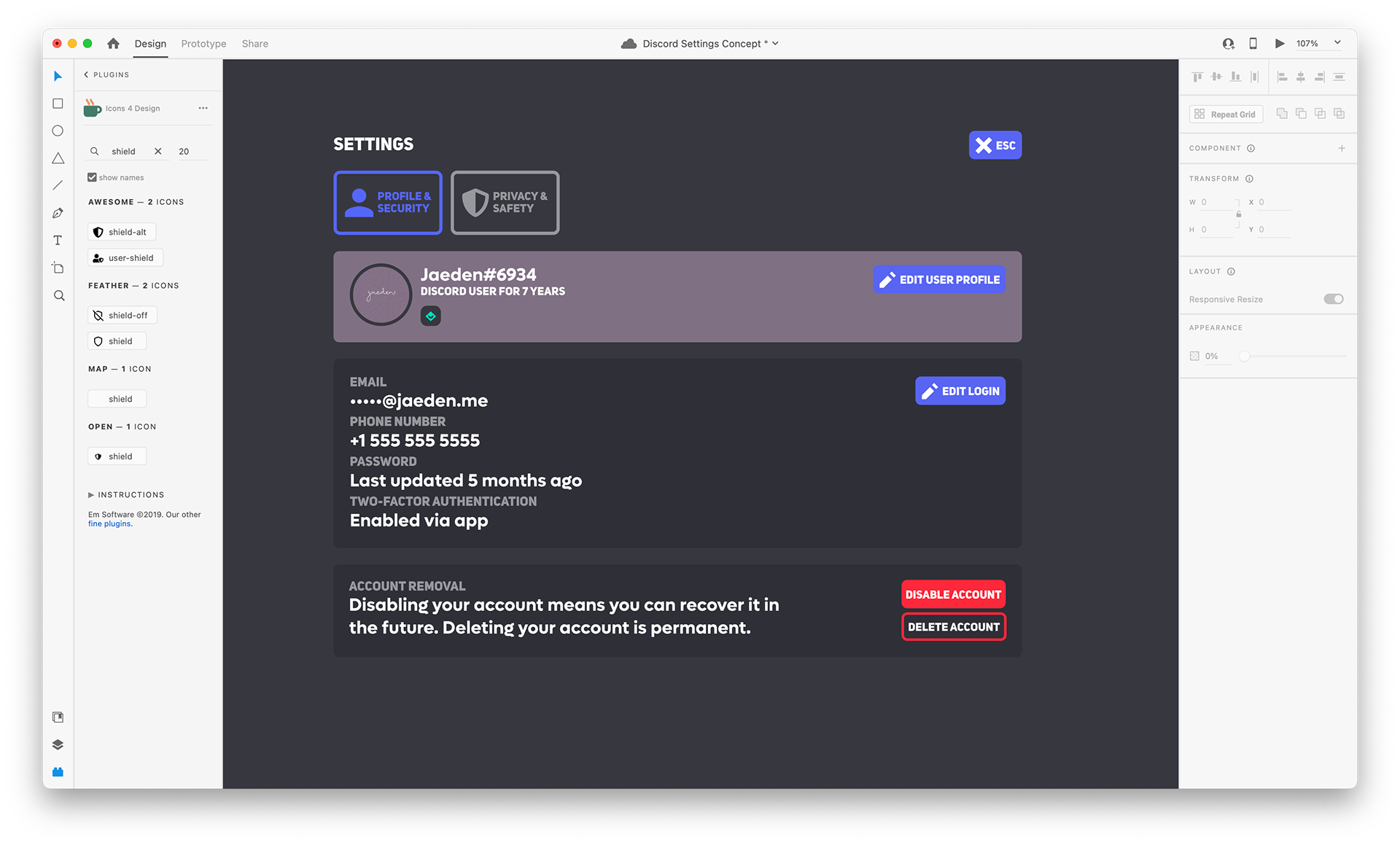Click Distribute Vertically icon
Screen dimensions: 1400x845
[1254, 77]
